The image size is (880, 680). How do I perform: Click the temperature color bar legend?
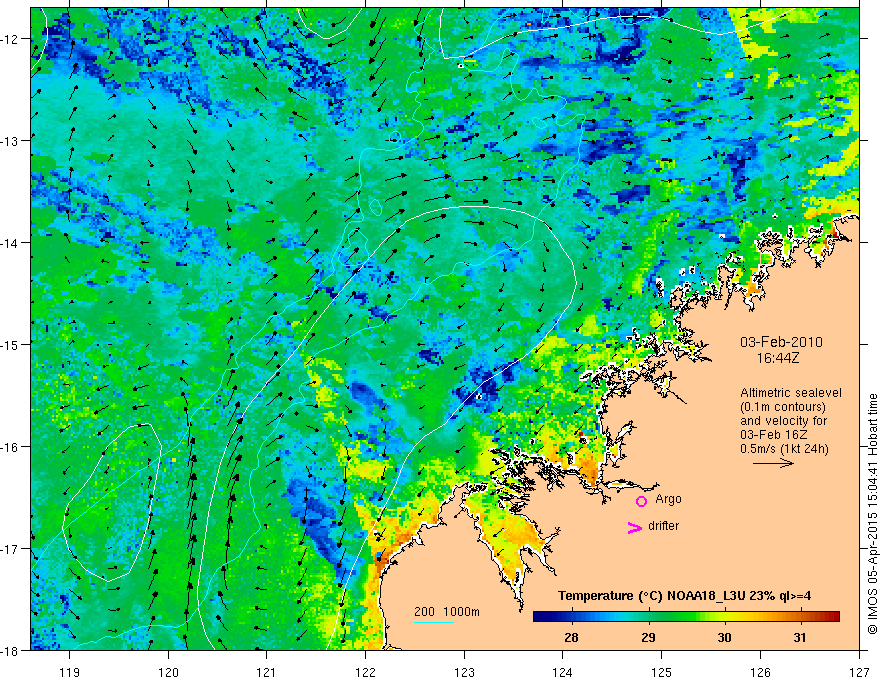pyautogui.click(x=686, y=616)
